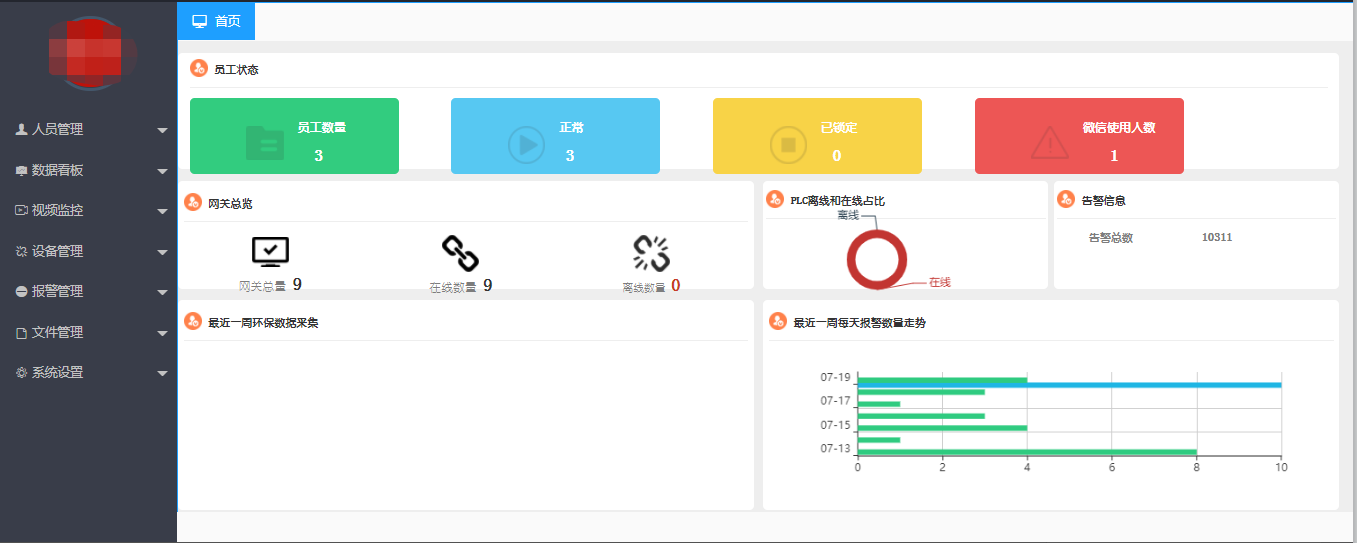Click the folder icon in 员工数量 card
1357x543 pixels.
pos(265,144)
